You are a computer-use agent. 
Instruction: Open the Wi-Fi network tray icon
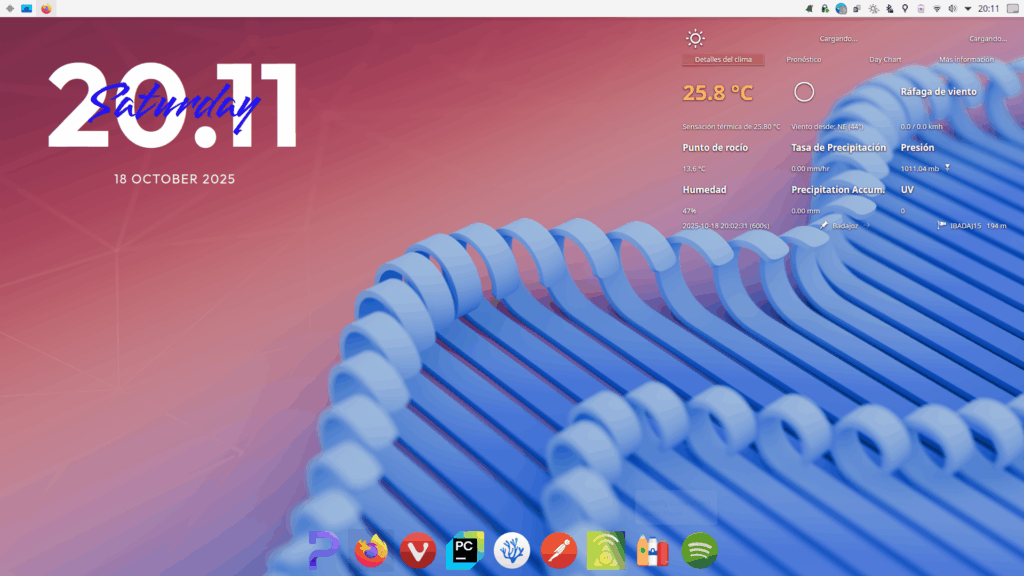[937, 8]
